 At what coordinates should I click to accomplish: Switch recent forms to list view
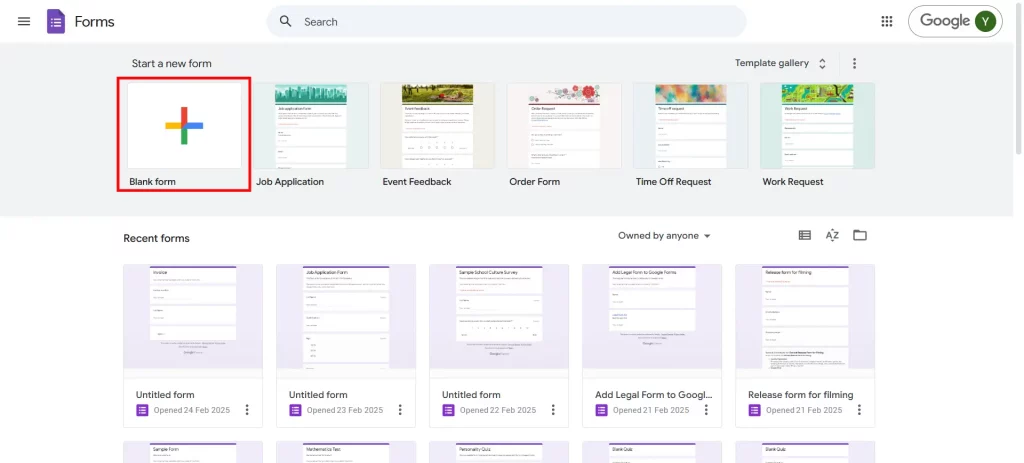tap(805, 235)
